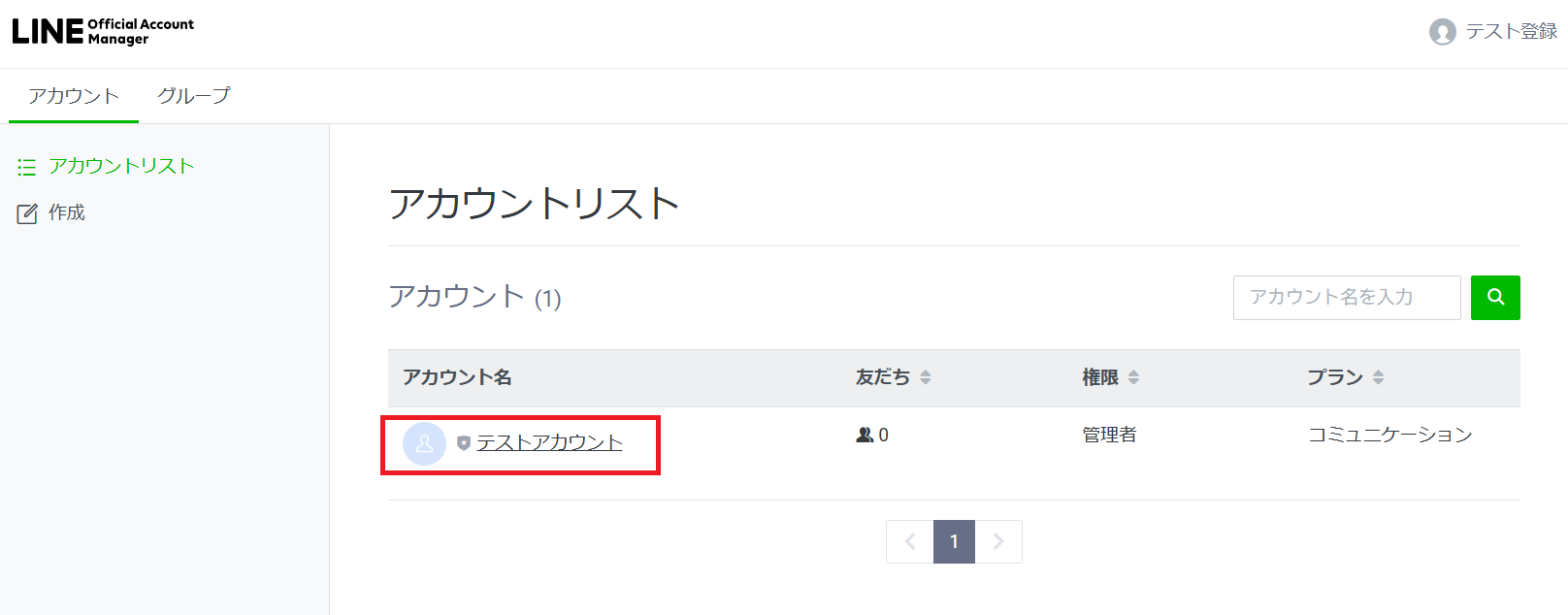The height and width of the screenshot is (615, 1568).
Task: Click the account list icon in sidebar
Action: tap(26, 167)
